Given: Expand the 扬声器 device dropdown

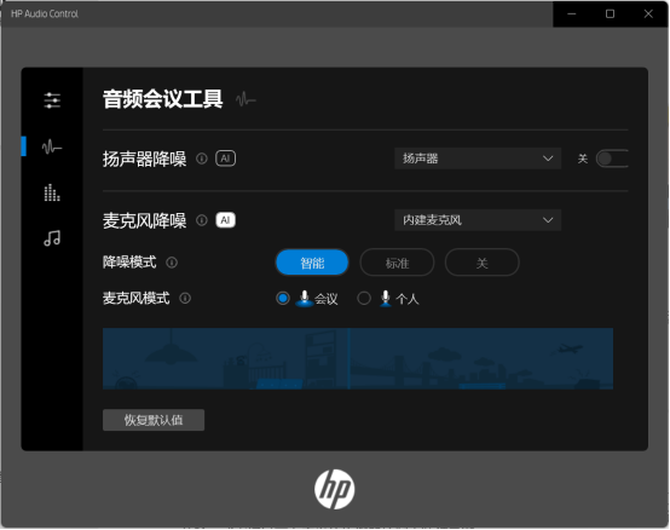Looking at the screenshot, I should tap(477, 159).
